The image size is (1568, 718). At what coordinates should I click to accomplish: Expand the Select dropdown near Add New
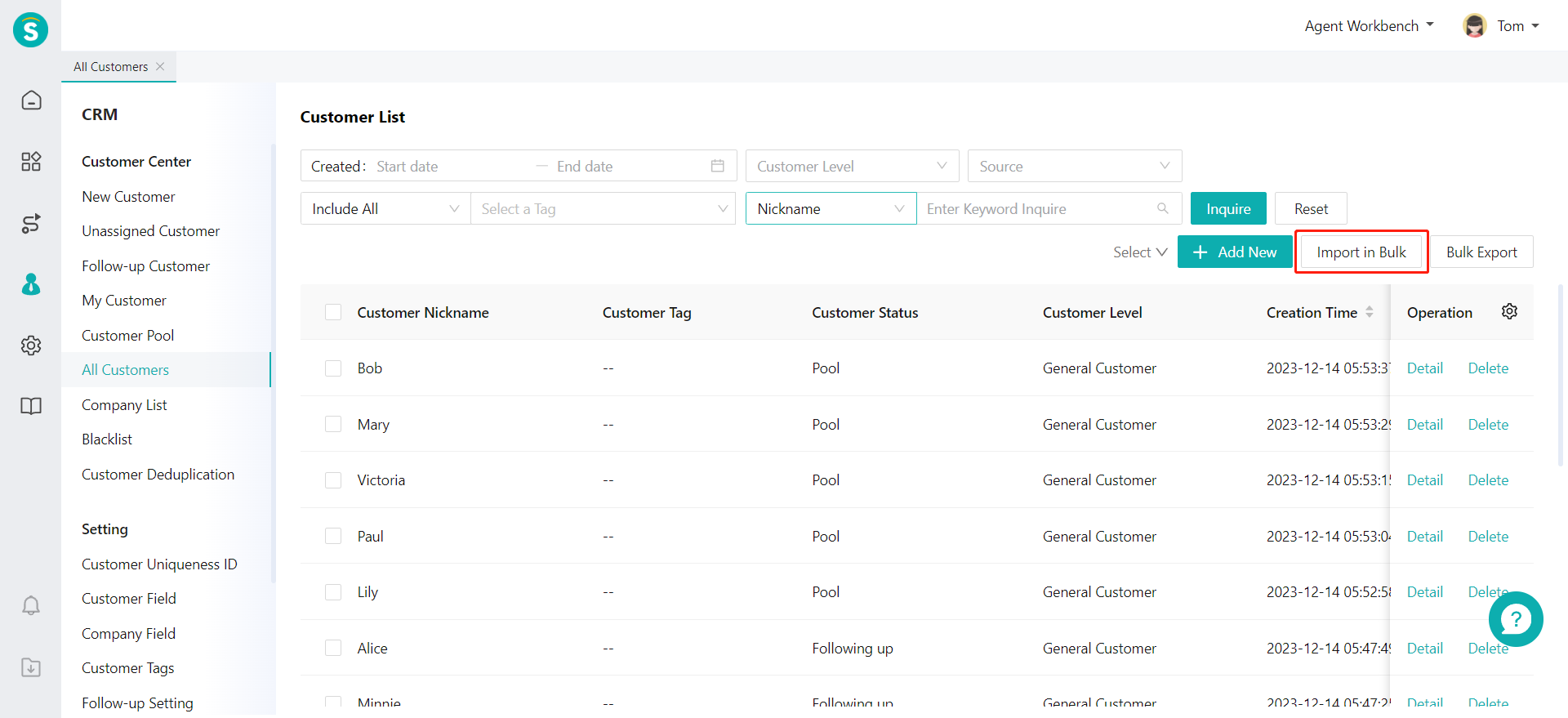click(x=1140, y=252)
